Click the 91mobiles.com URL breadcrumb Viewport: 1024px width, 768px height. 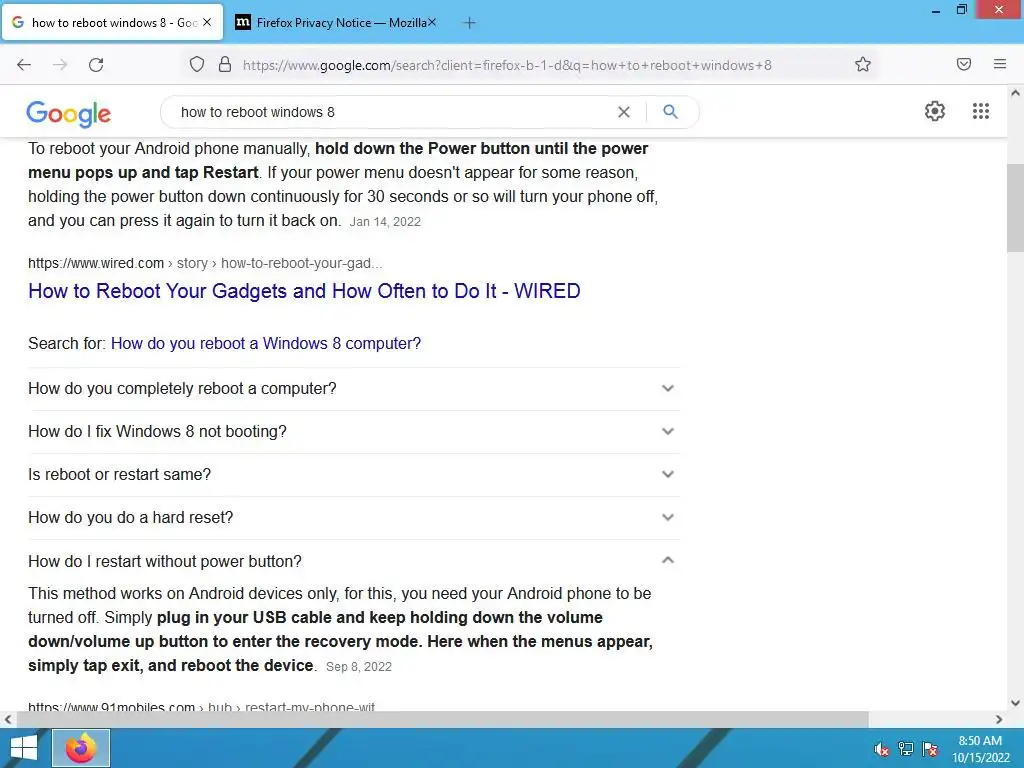(202, 706)
